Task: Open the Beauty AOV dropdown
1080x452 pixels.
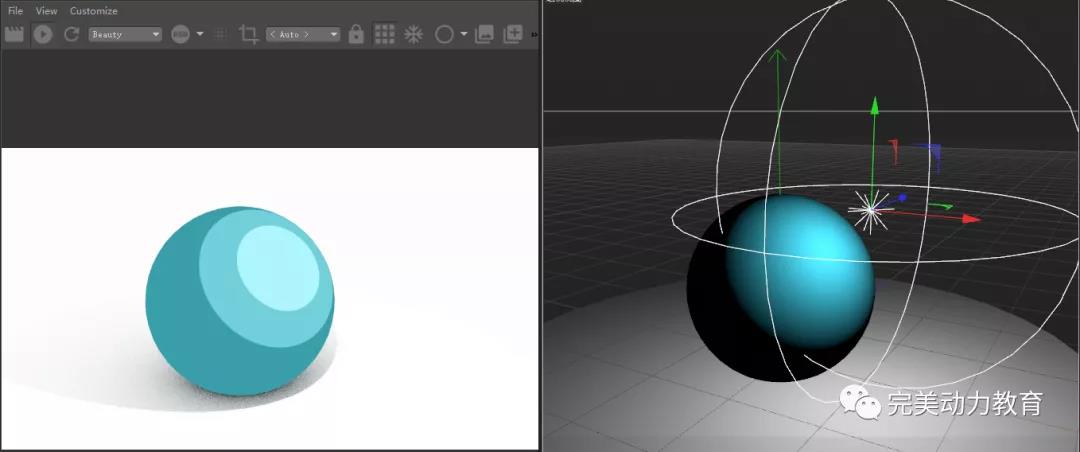Action: tap(125, 34)
